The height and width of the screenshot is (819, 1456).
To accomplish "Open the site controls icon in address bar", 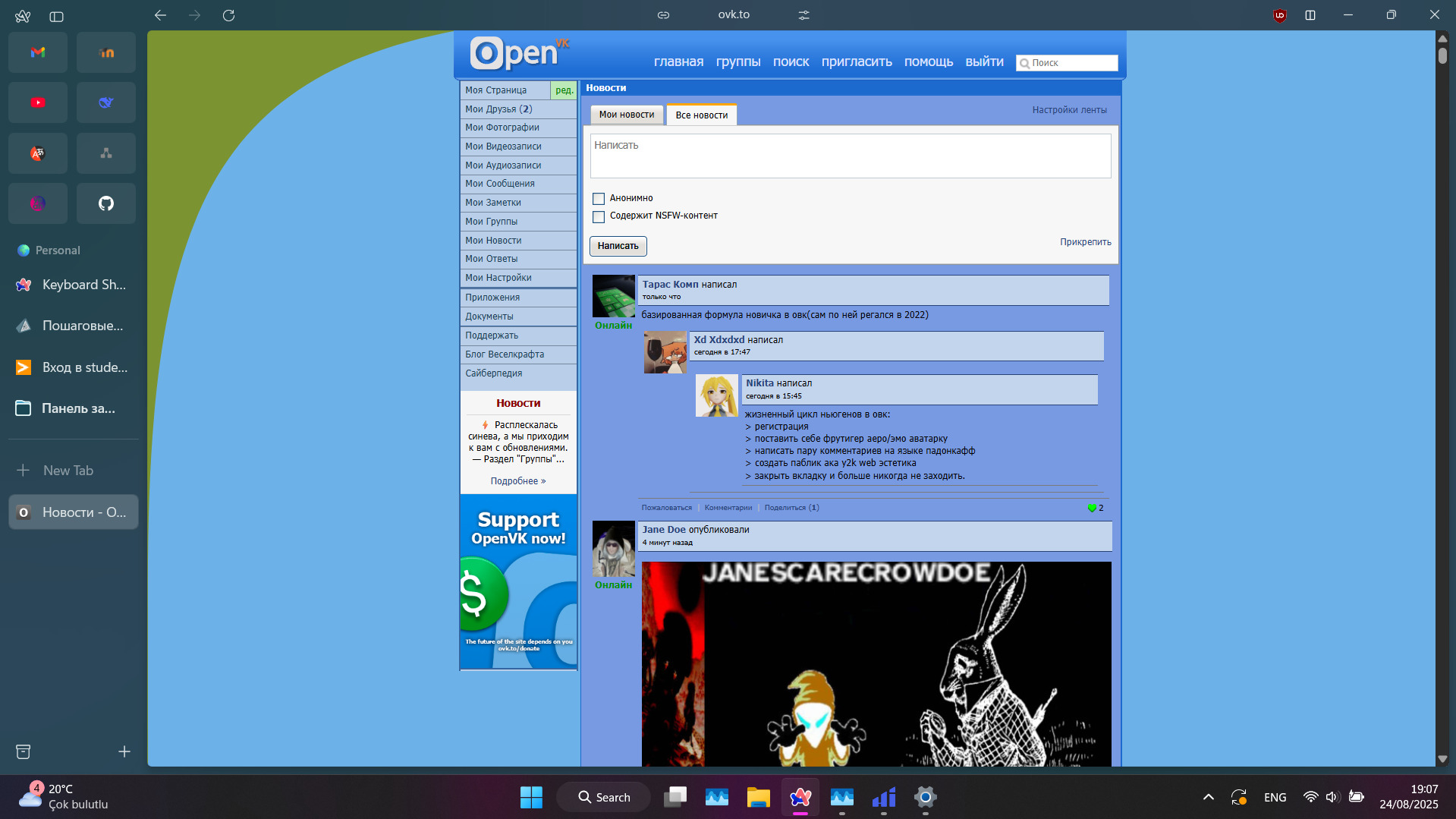I will click(x=803, y=15).
